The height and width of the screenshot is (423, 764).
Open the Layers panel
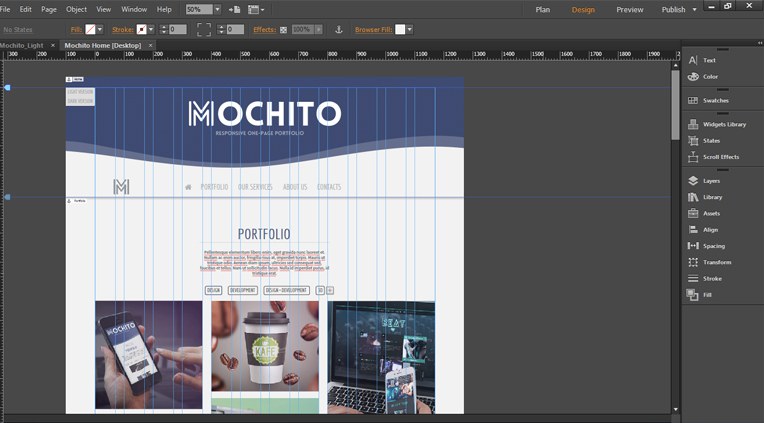pos(710,181)
